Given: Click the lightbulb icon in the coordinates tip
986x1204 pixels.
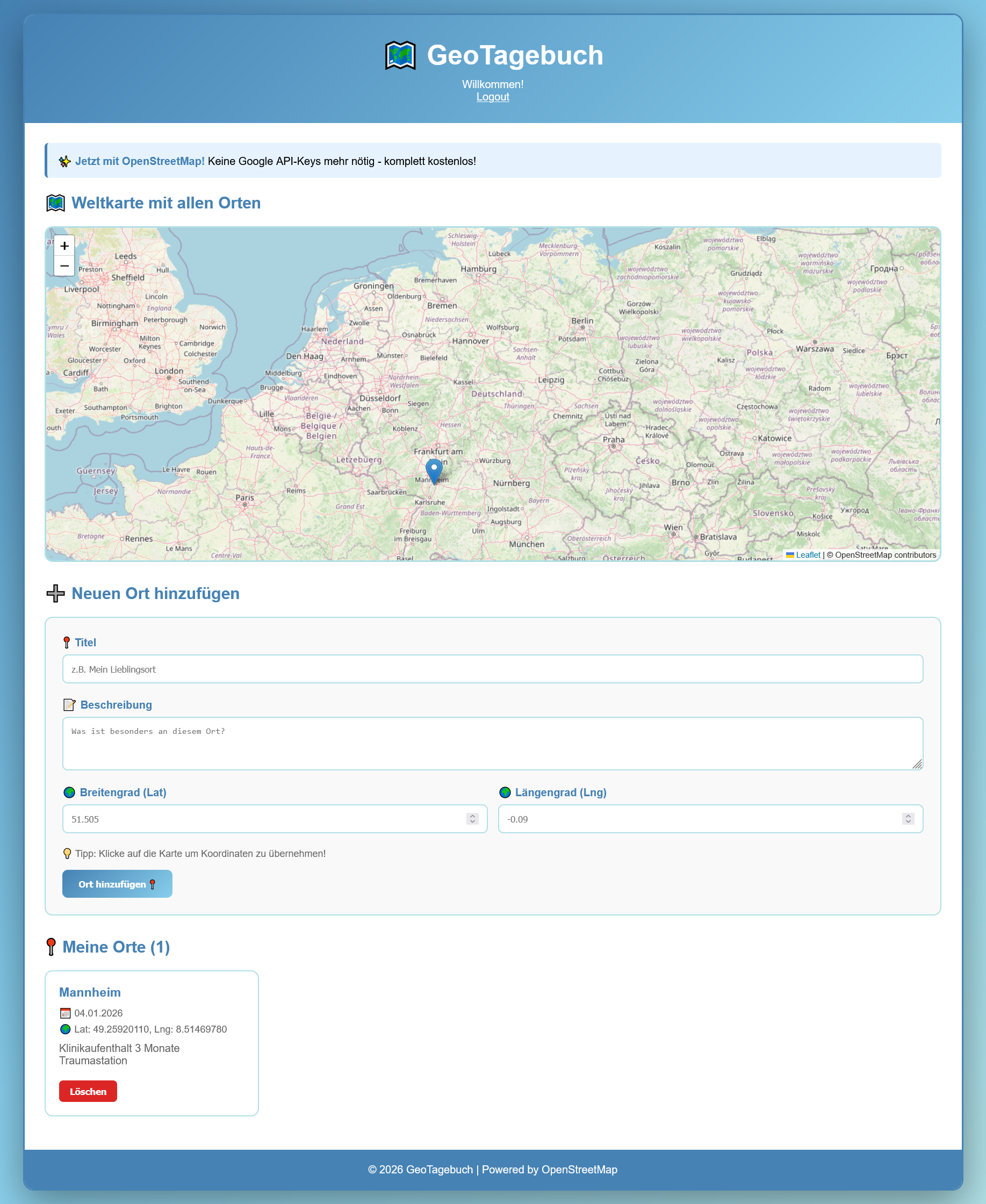Looking at the screenshot, I should 68,853.
